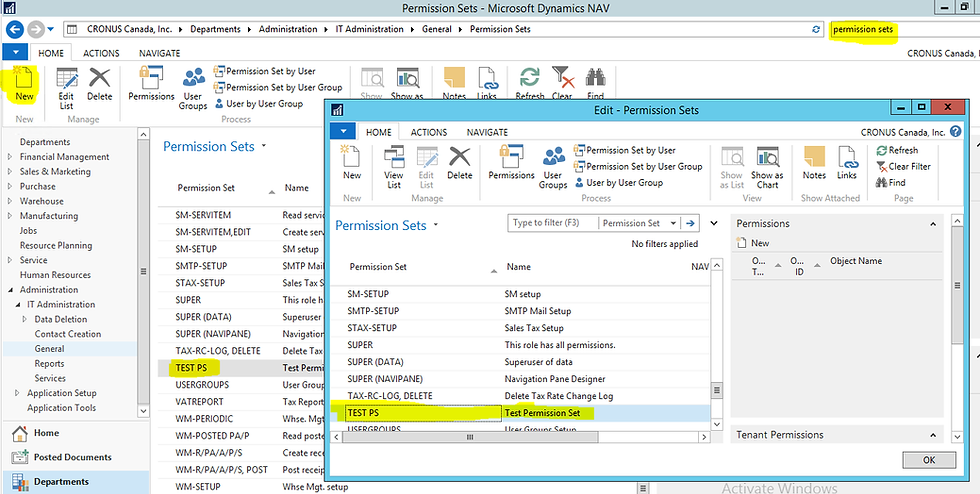Open Notes in Edit dialog ribbon
Screen dimensions: 980x494
pyautogui.click(x=814, y=163)
